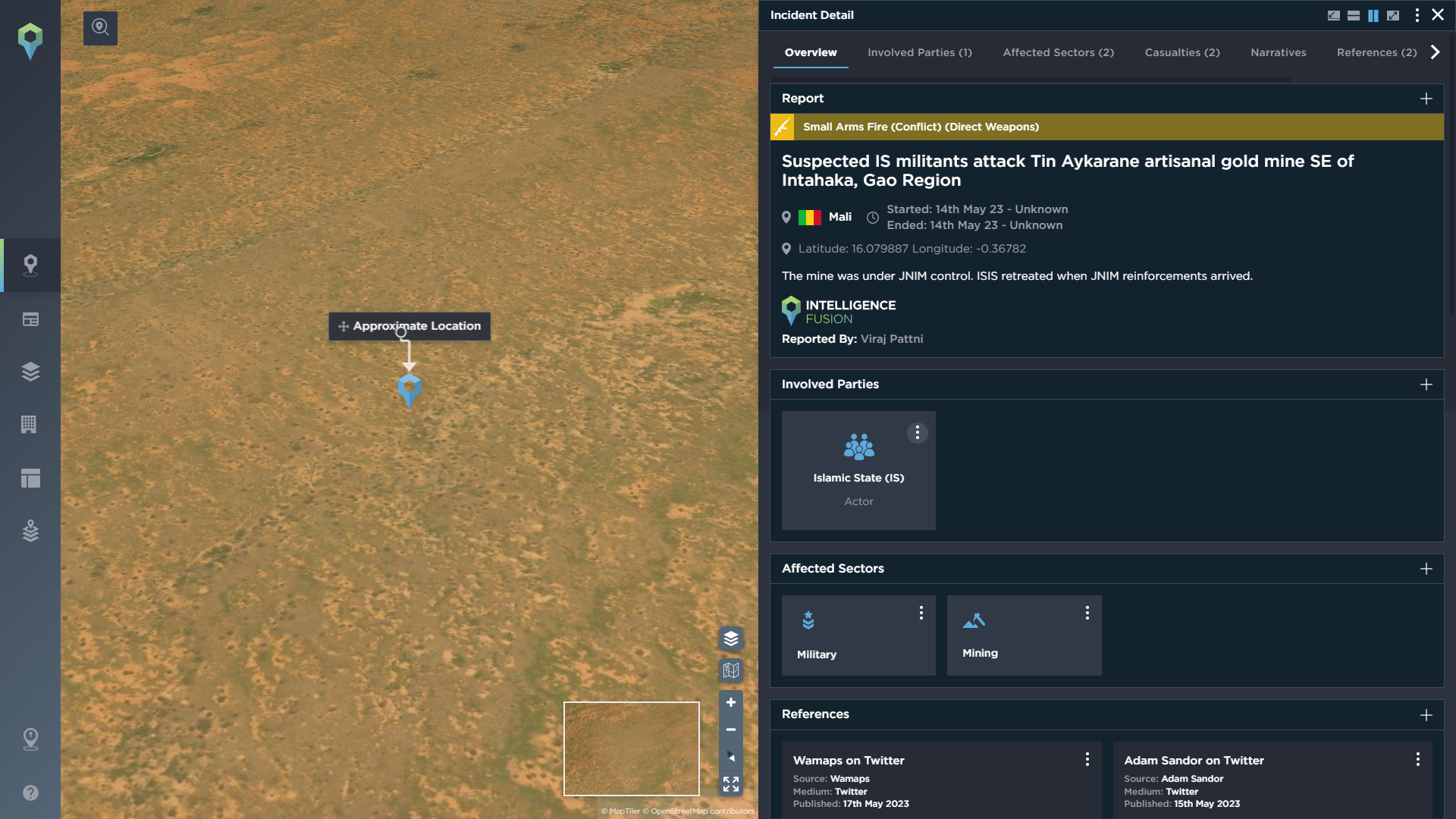This screenshot has height=819, width=1456.
Task: Click the Approximate Location map label
Action: (409, 326)
